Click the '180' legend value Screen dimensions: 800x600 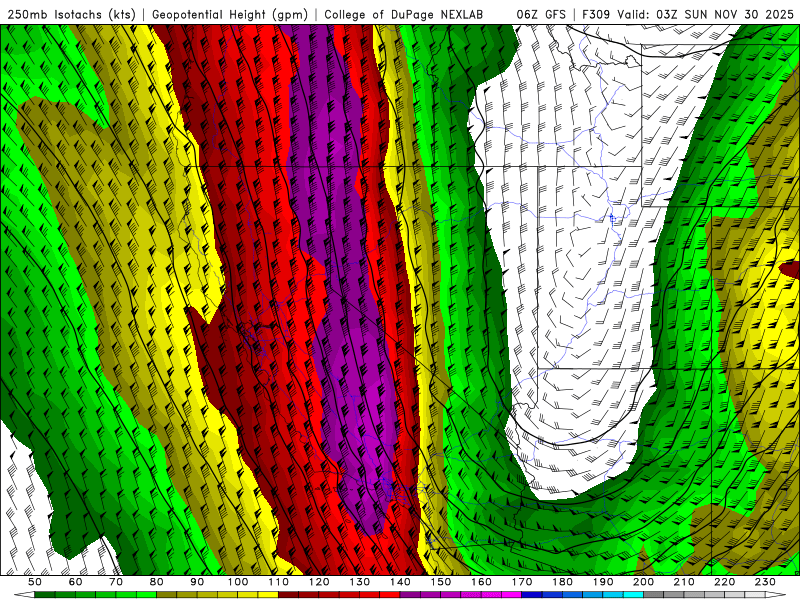tap(562, 582)
